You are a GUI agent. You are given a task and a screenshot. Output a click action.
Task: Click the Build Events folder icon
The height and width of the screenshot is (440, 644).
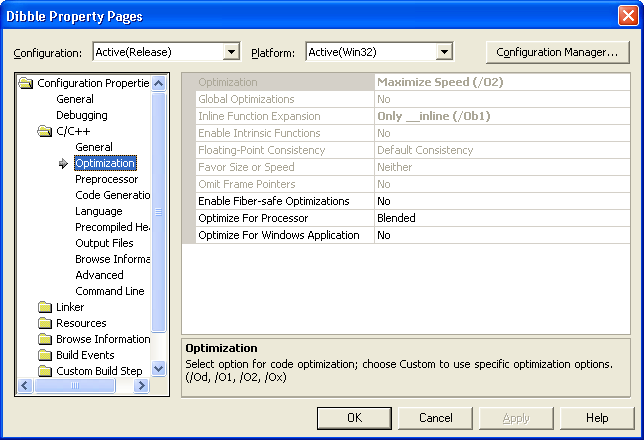(x=44, y=355)
